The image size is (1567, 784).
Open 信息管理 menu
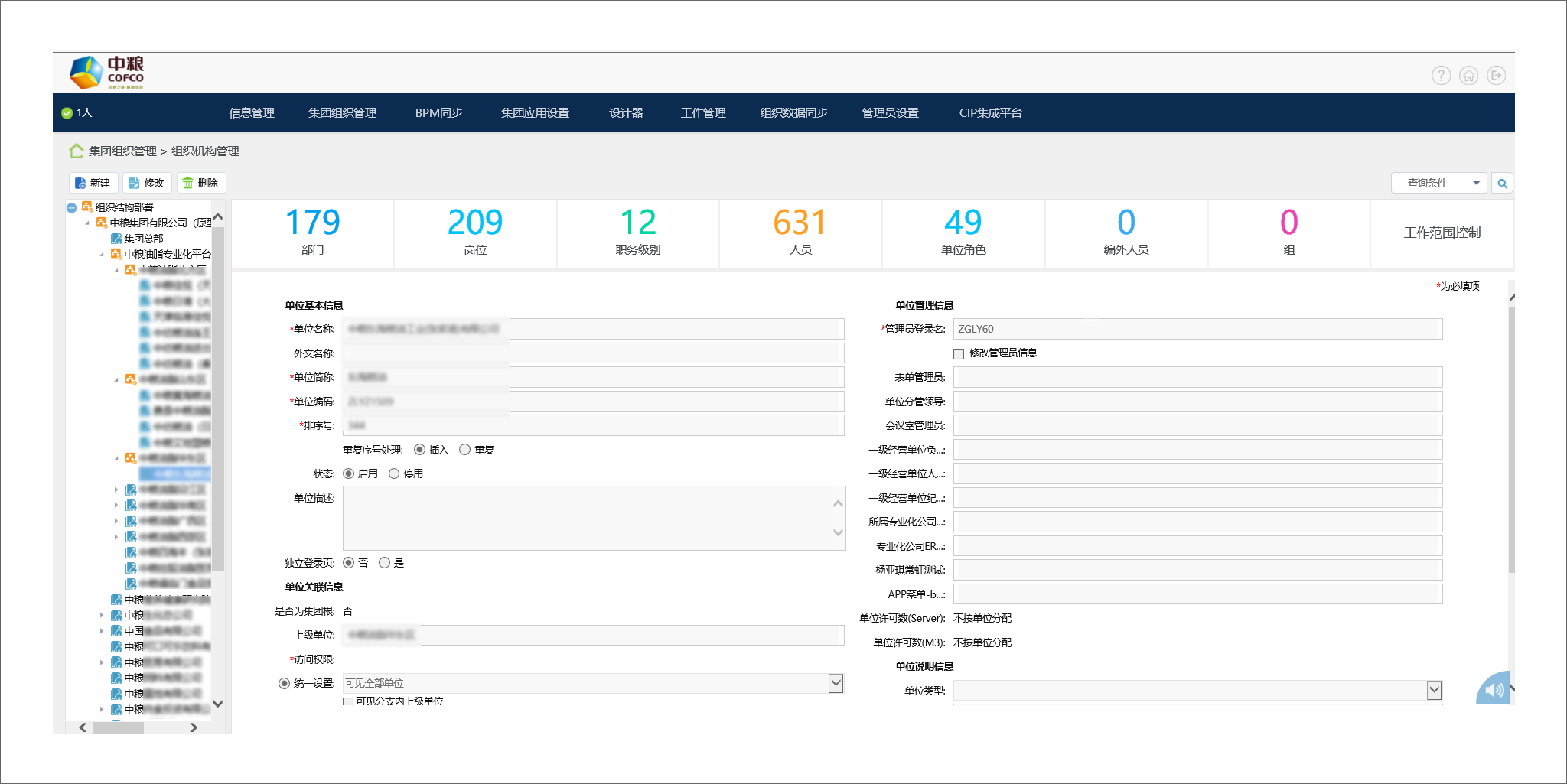(x=252, y=113)
